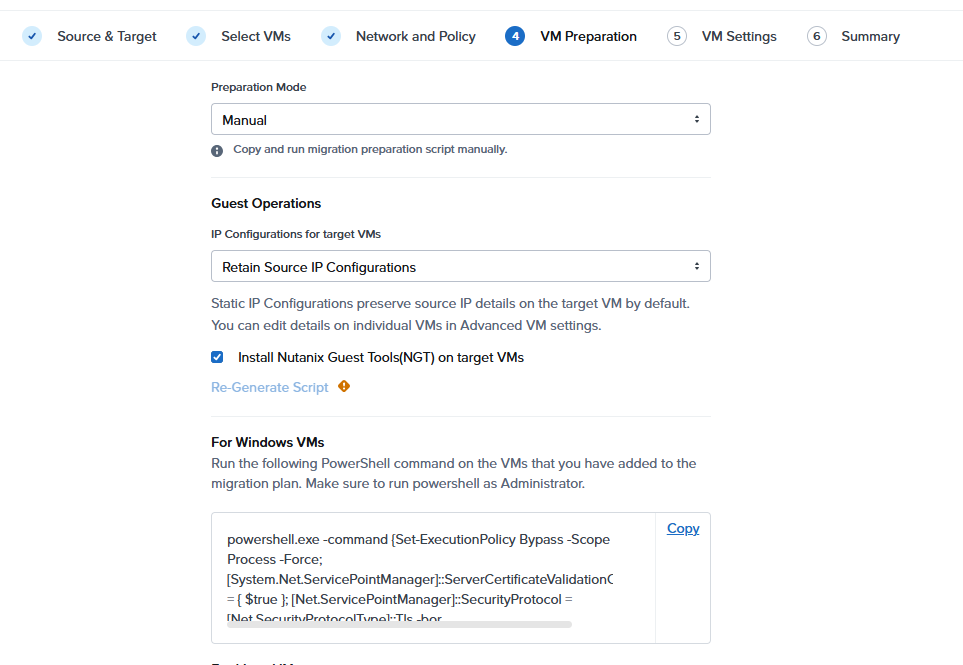
Task: Click the orange warning icon beside Re-Generate Script
Action: pos(344,387)
